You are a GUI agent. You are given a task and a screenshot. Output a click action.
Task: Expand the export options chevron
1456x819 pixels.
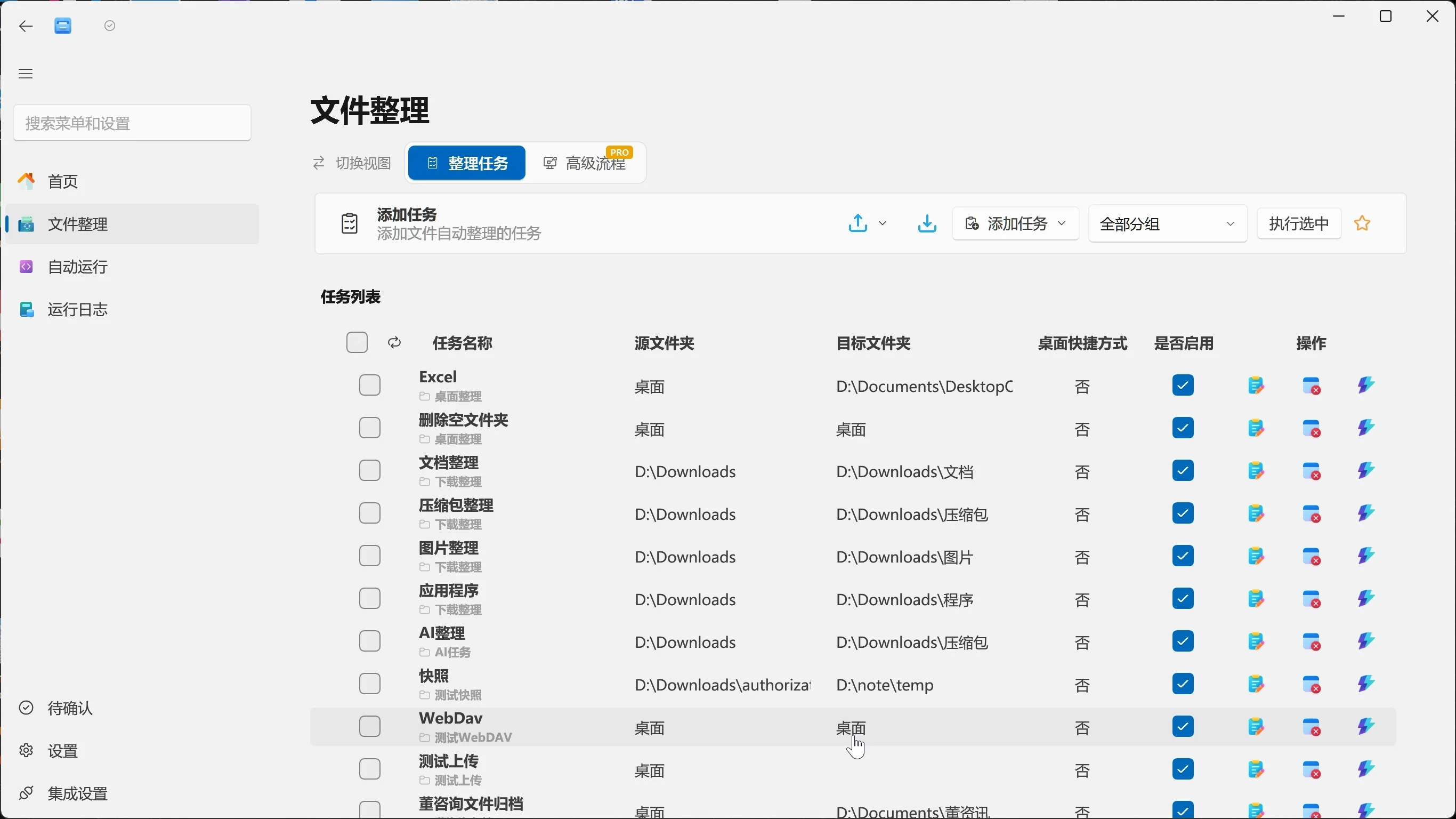click(x=883, y=223)
